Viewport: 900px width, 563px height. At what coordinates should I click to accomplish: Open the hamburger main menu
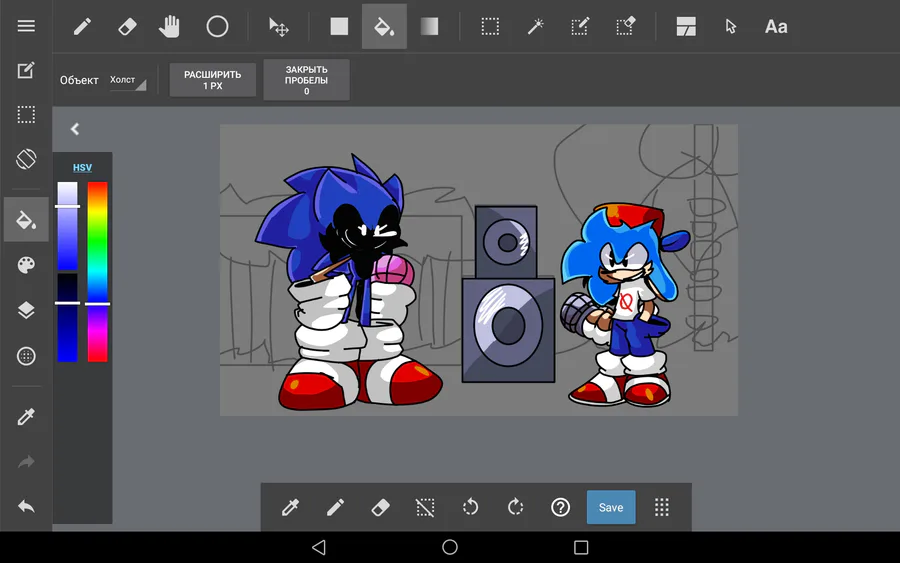click(x=26, y=26)
